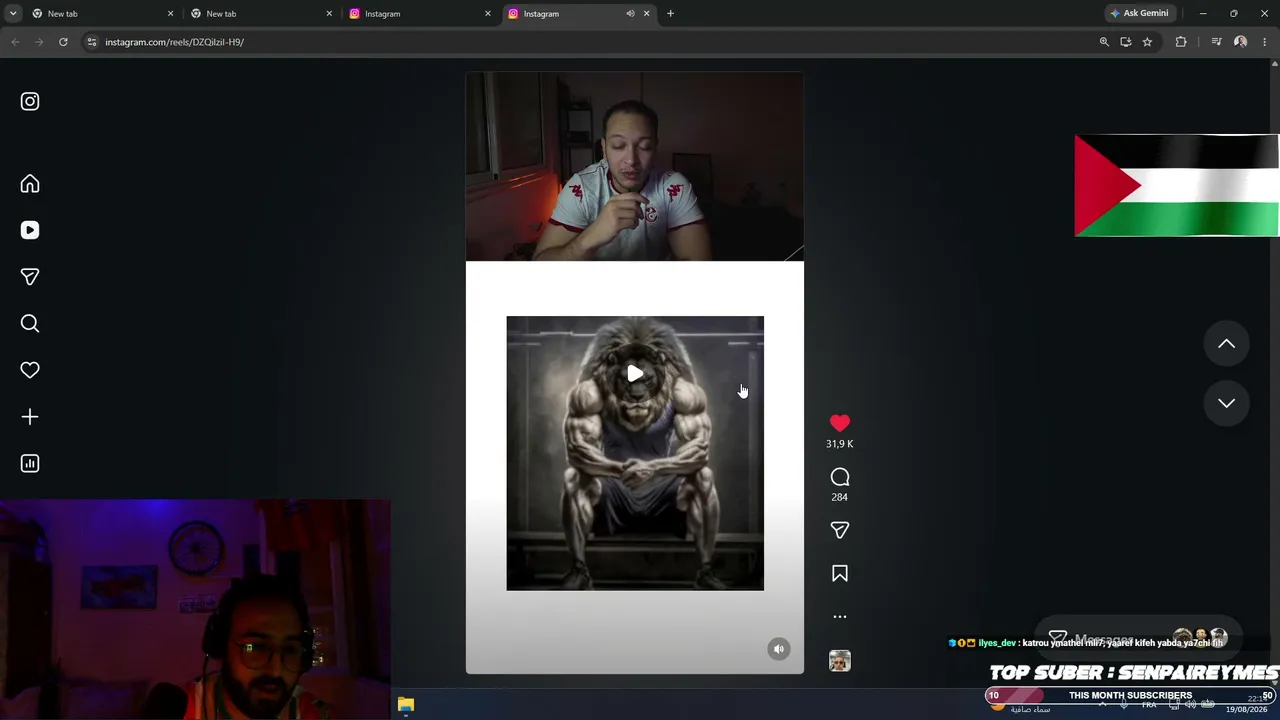Open the browser Extensions menu
The image size is (1280, 720).
point(1181,42)
